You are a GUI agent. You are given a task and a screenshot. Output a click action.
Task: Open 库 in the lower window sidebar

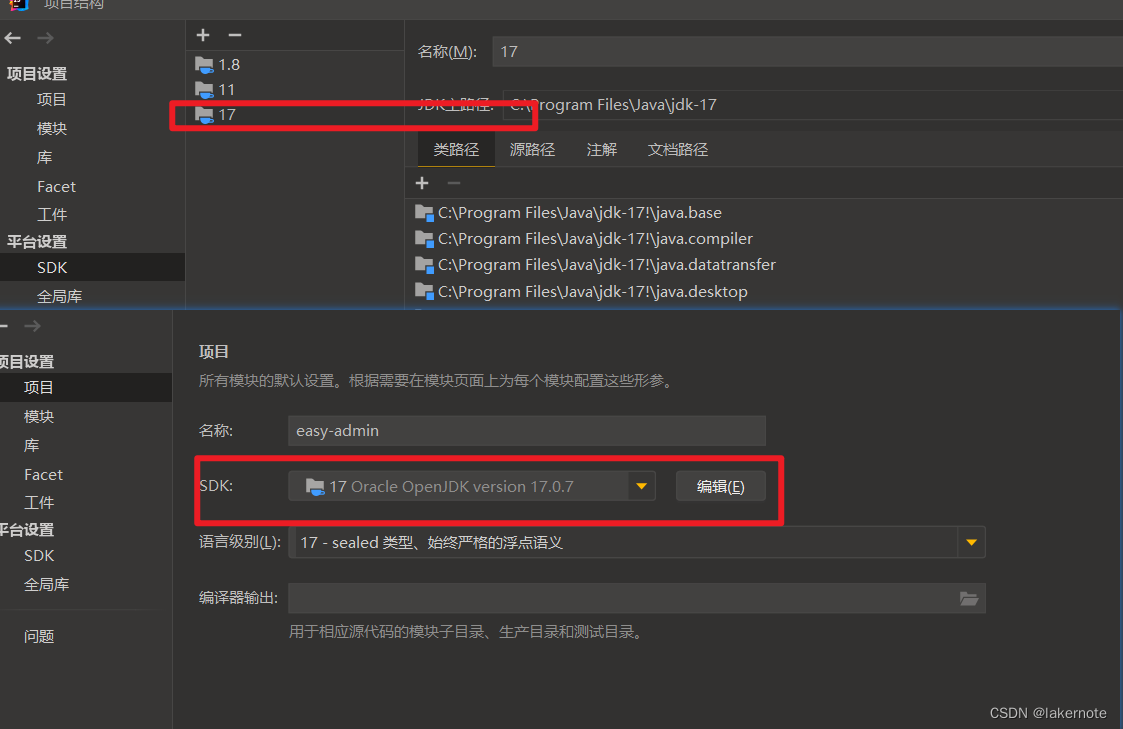click(32, 445)
